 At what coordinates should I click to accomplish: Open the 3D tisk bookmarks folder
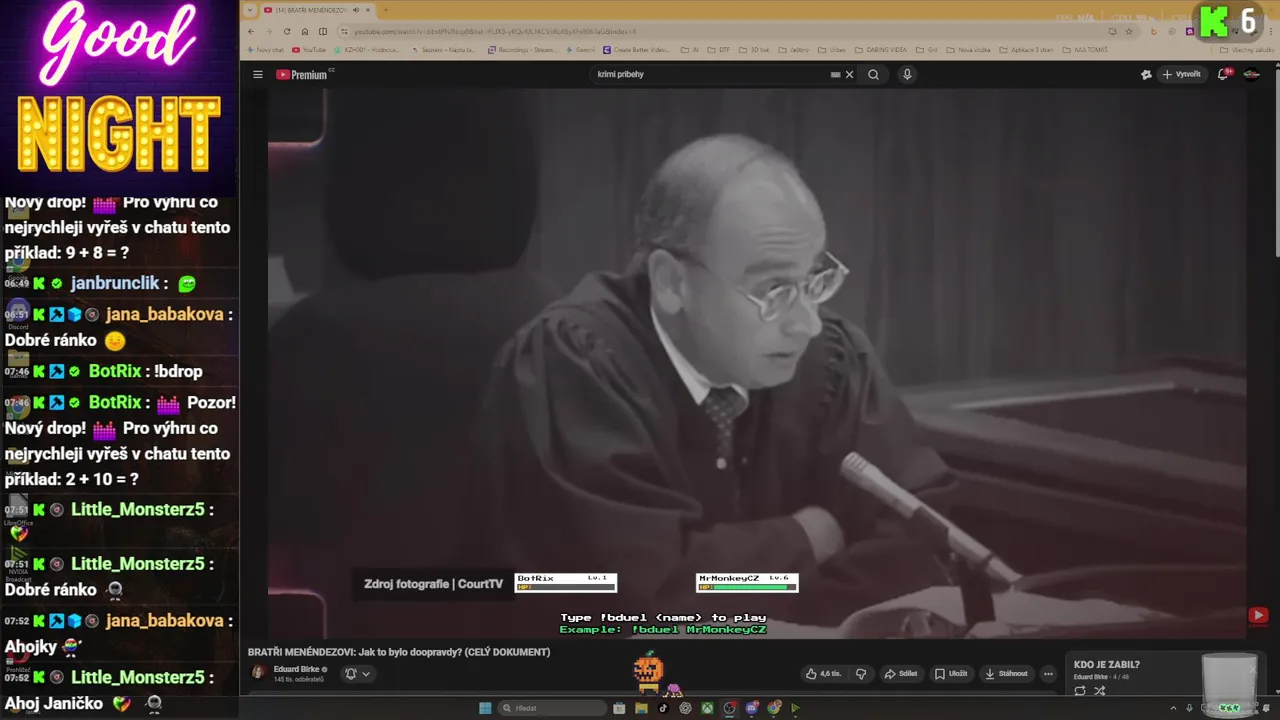pos(755,49)
